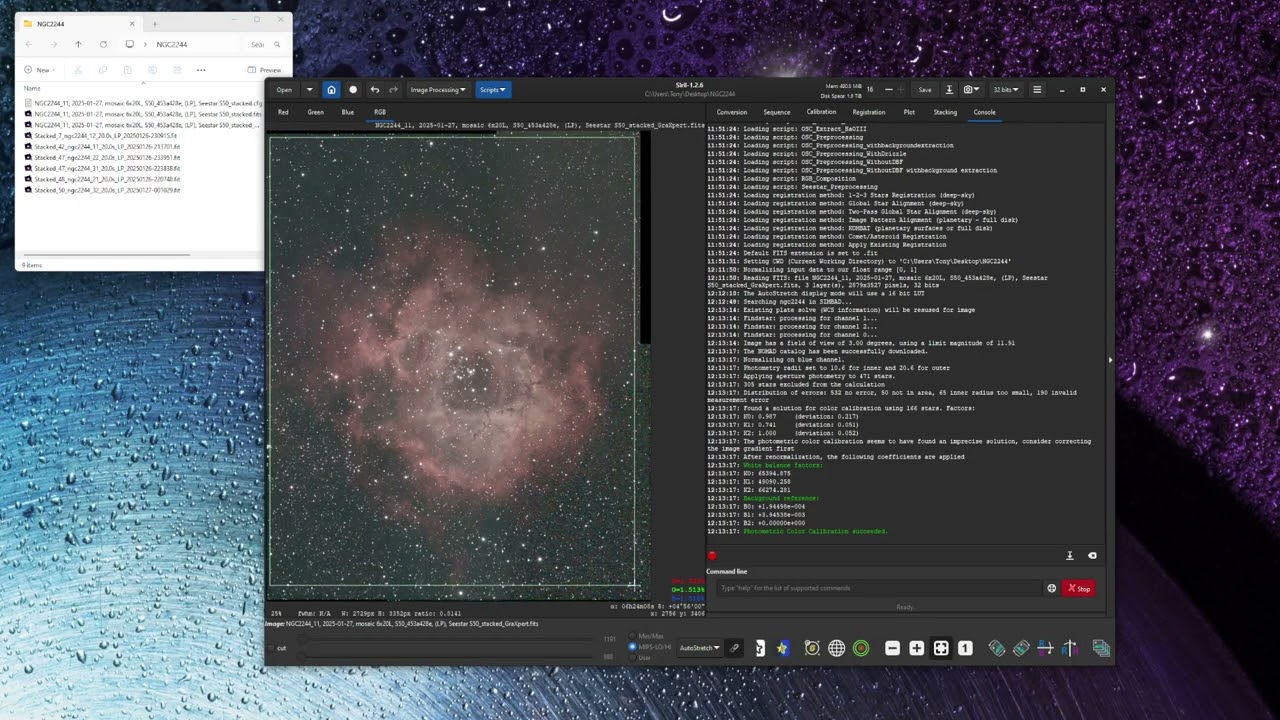
Task: Click the Search box in File Explorer
Action: (265, 44)
